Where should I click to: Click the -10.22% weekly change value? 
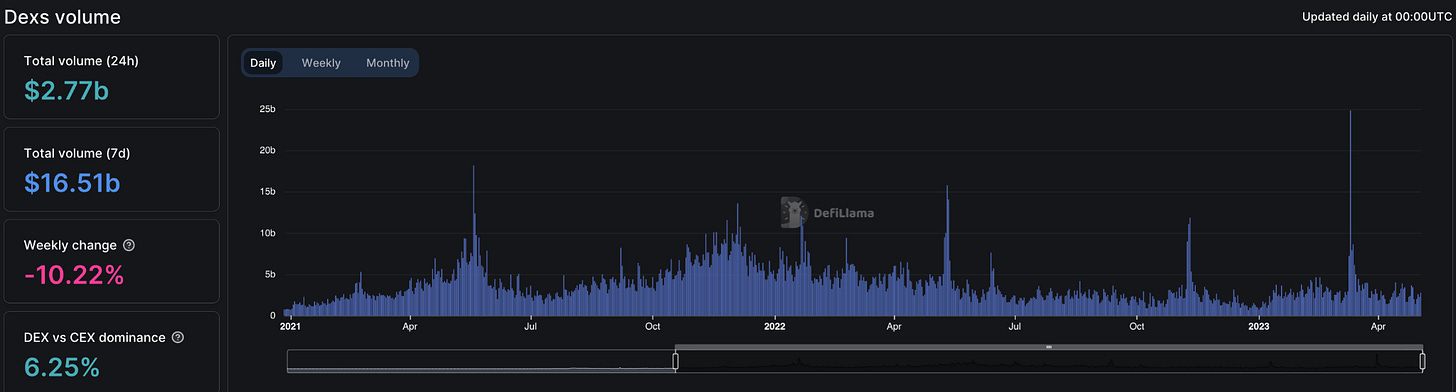click(74, 274)
